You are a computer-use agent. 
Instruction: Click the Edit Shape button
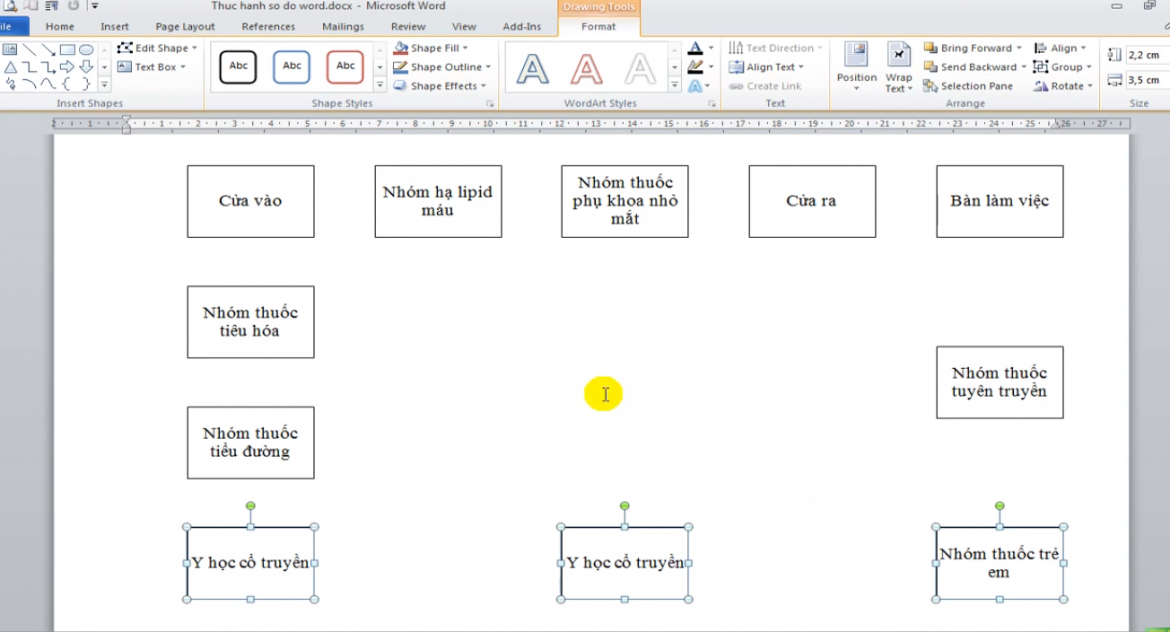[158, 48]
